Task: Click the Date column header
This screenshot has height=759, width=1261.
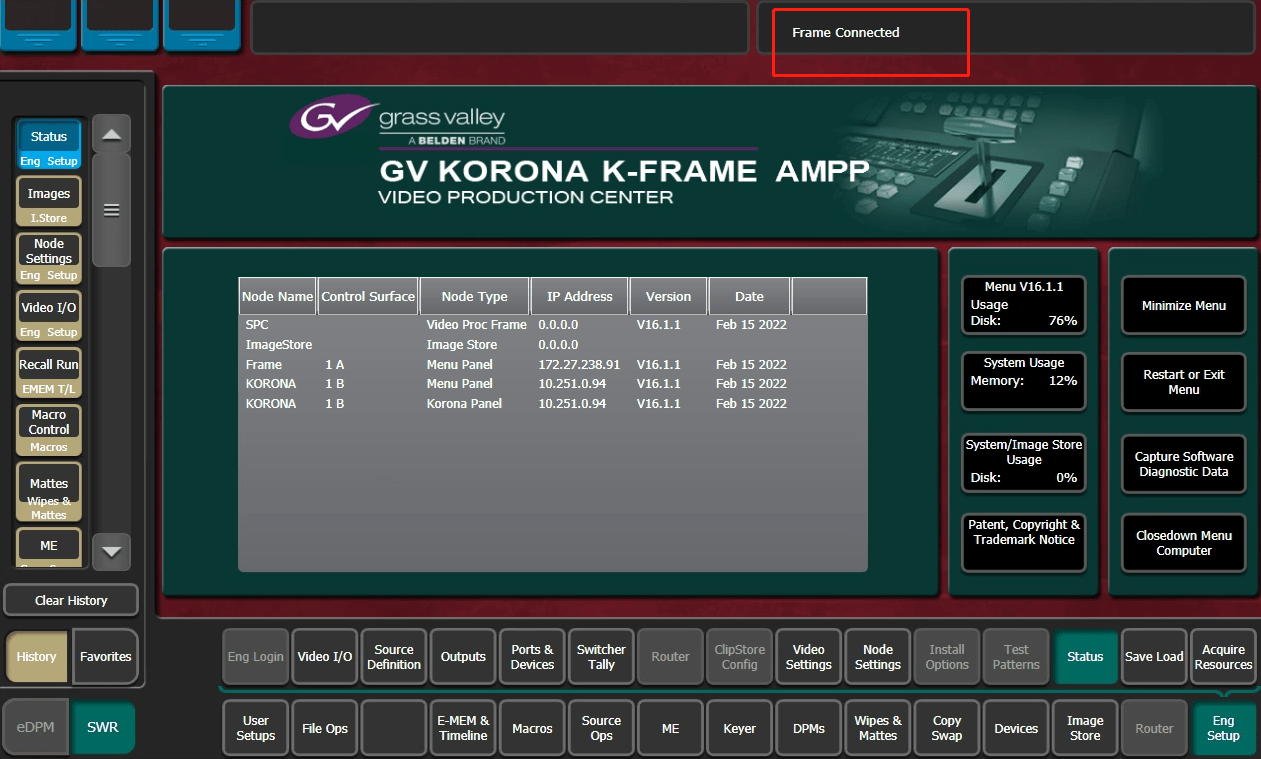Action: [749, 296]
